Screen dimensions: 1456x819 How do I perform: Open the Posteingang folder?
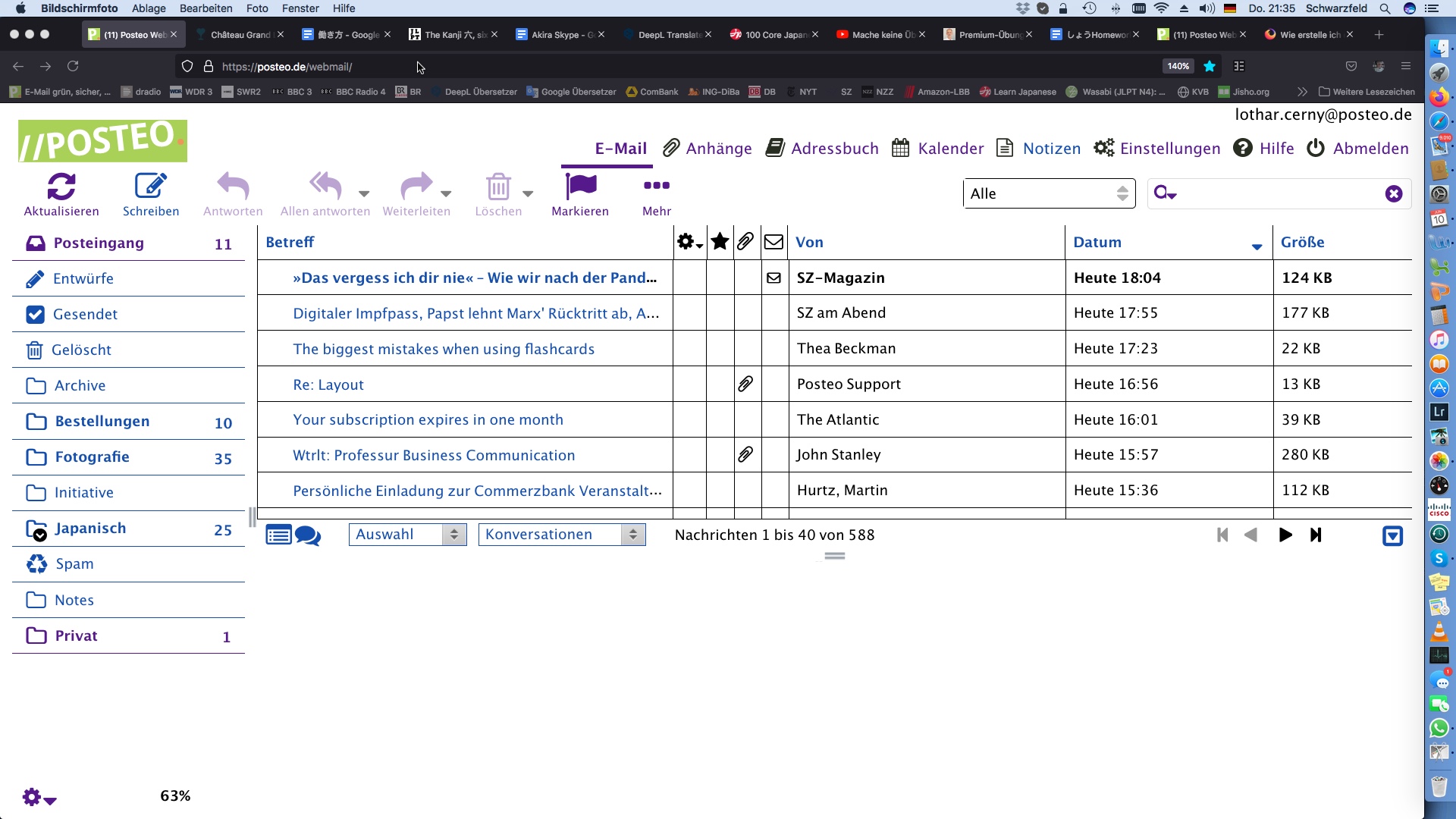pyautogui.click(x=98, y=243)
